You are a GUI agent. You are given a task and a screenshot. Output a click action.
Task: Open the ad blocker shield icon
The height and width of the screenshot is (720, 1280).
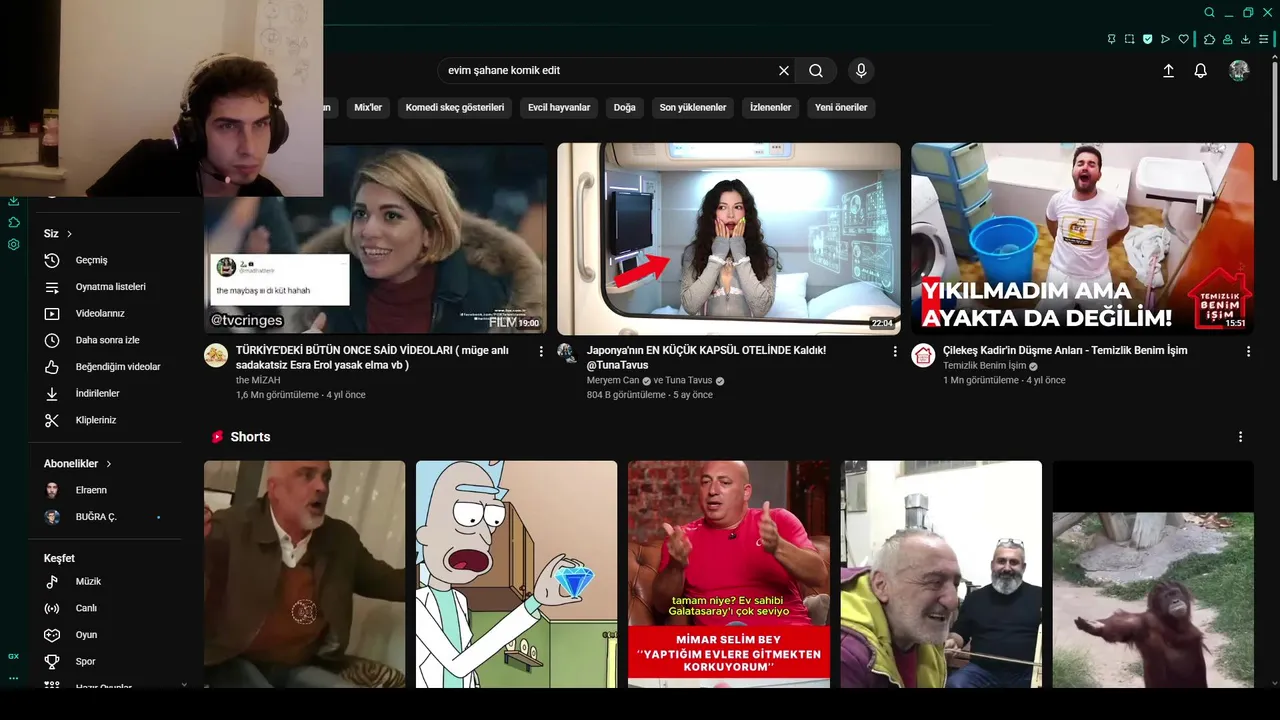[1148, 39]
